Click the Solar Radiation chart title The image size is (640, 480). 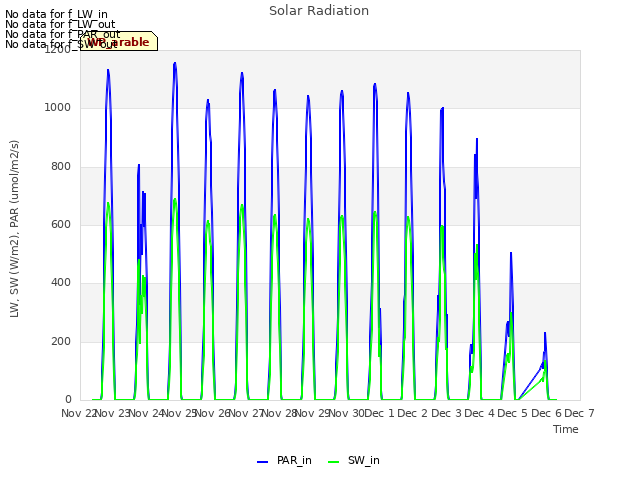pyautogui.click(x=319, y=11)
